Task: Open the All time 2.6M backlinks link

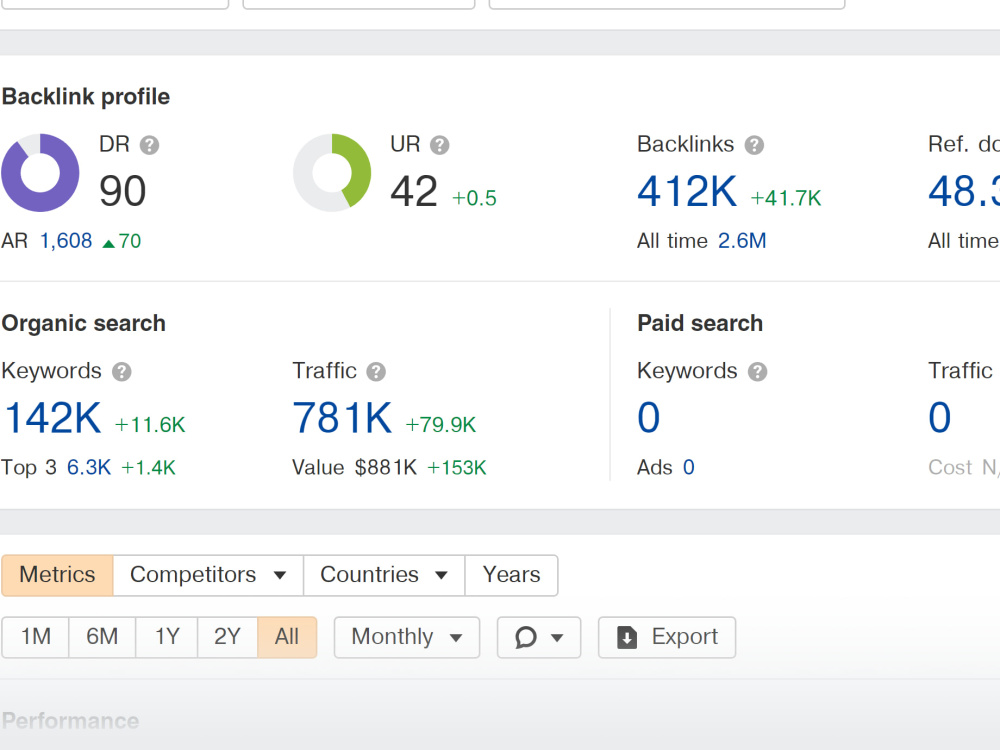Action: [x=742, y=241]
